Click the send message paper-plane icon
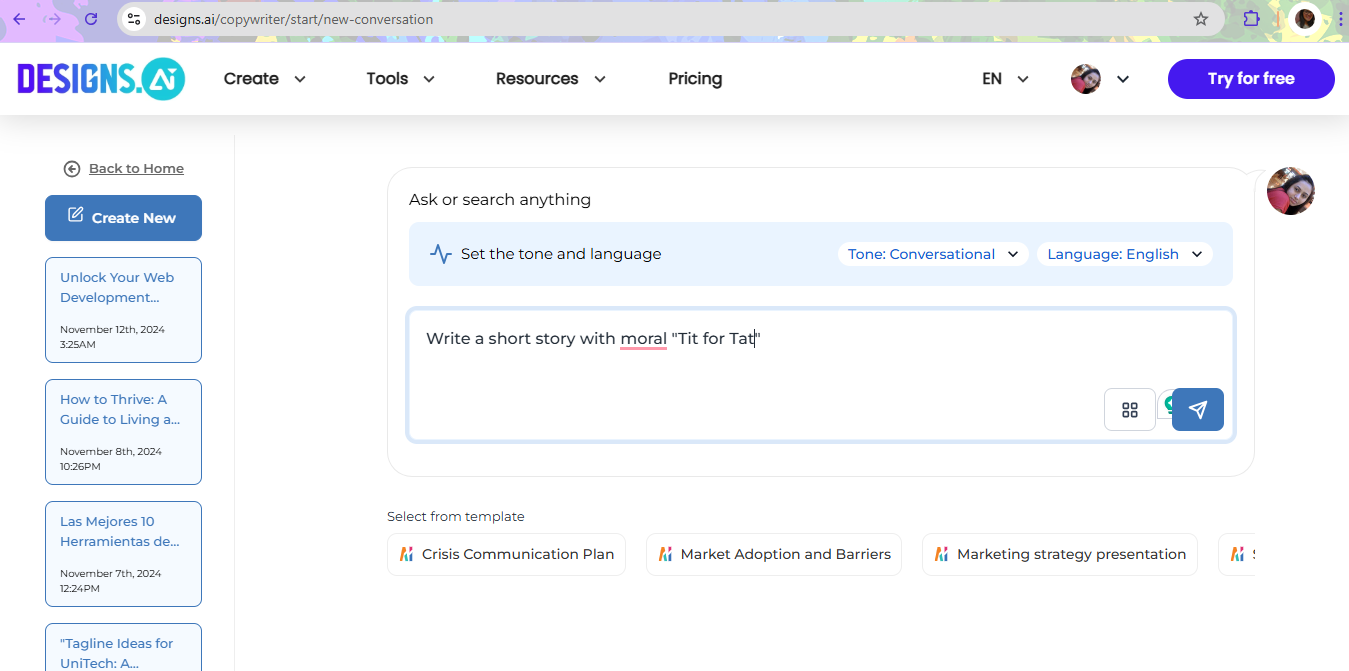The image size is (1349, 671). (1197, 409)
